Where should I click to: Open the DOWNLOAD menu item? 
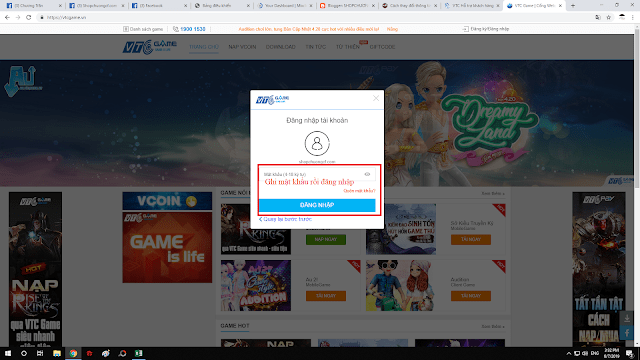coord(280,47)
